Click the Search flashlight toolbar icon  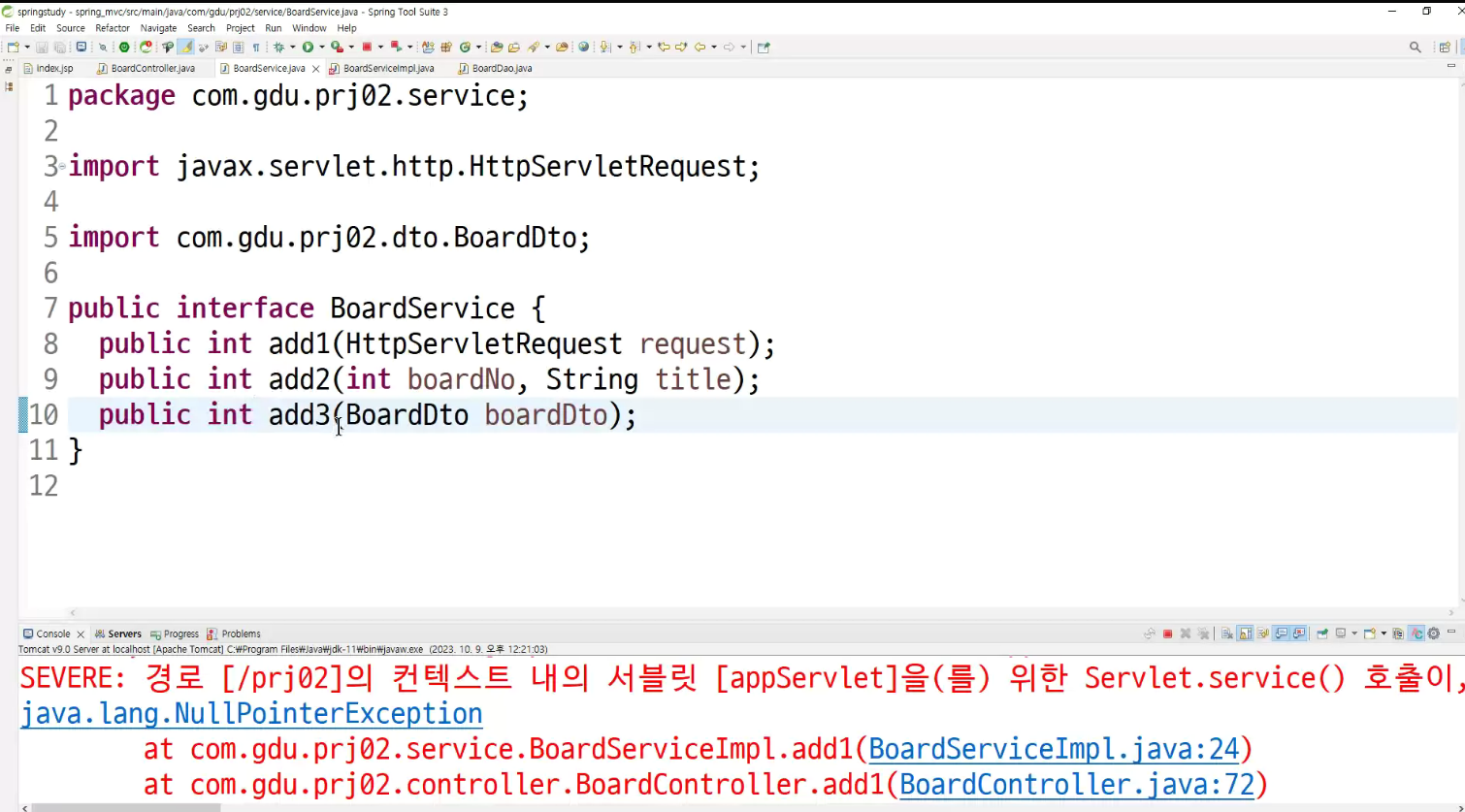[533, 47]
